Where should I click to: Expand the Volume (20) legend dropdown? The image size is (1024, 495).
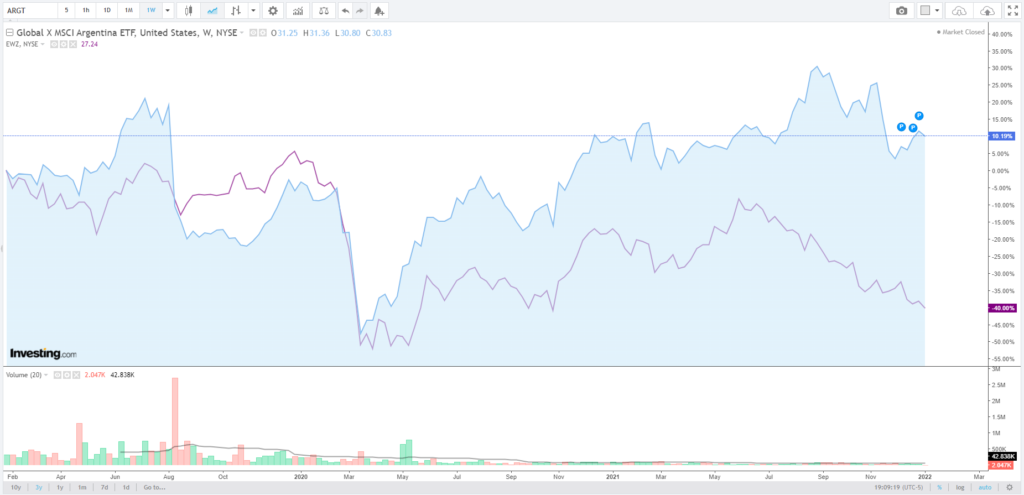point(46,375)
